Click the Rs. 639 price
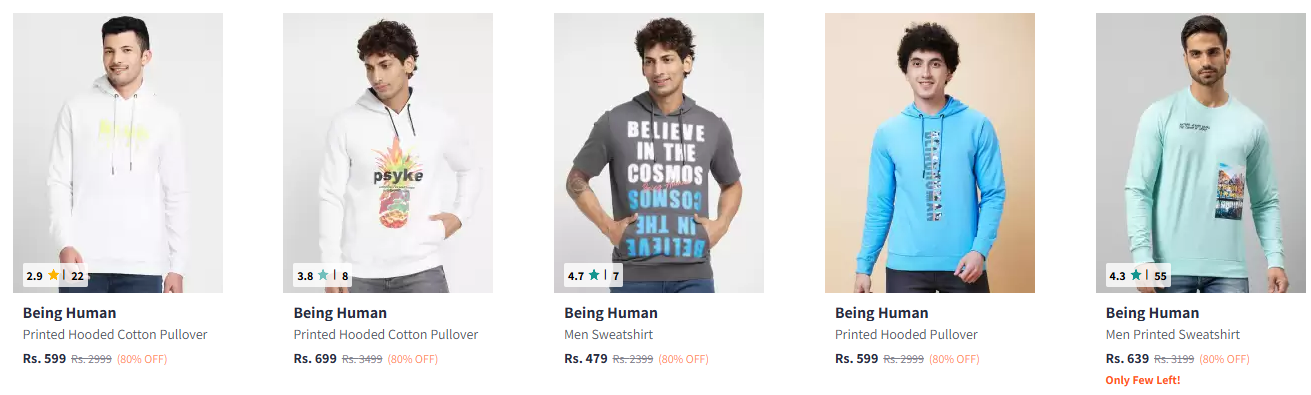The image size is (1311, 395). pos(1127,358)
